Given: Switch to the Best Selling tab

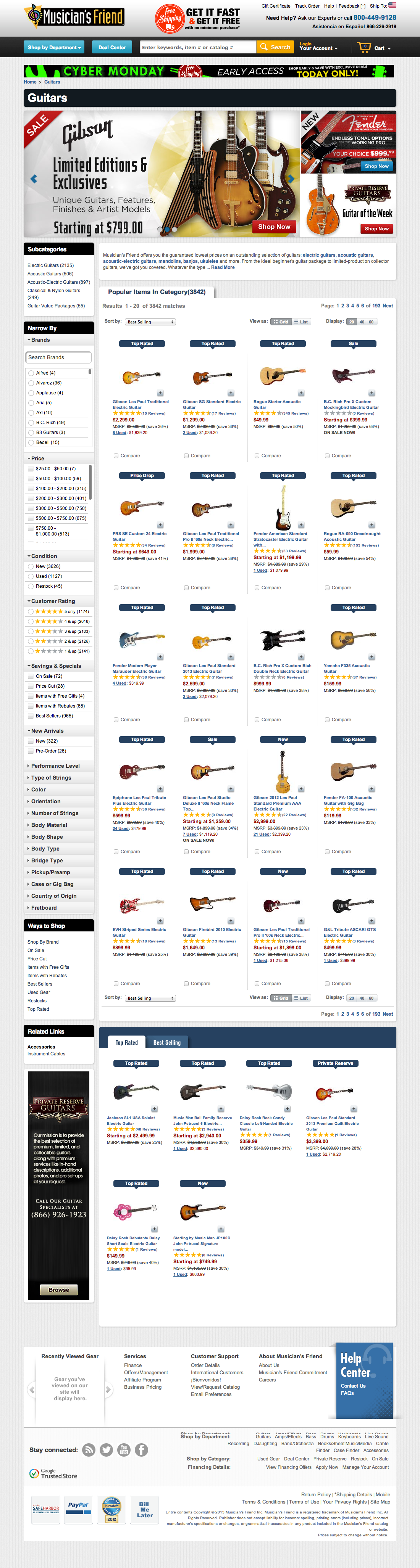Looking at the screenshot, I should pos(167,1043).
